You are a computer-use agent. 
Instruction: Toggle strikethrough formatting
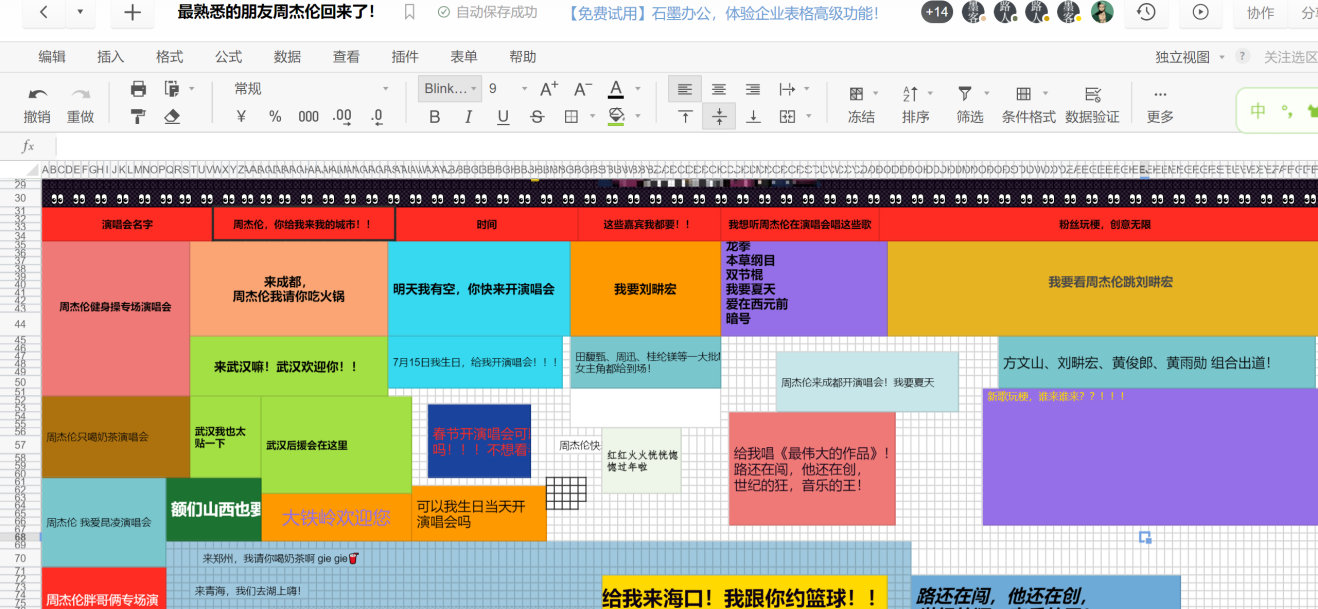pyautogui.click(x=537, y=116)
